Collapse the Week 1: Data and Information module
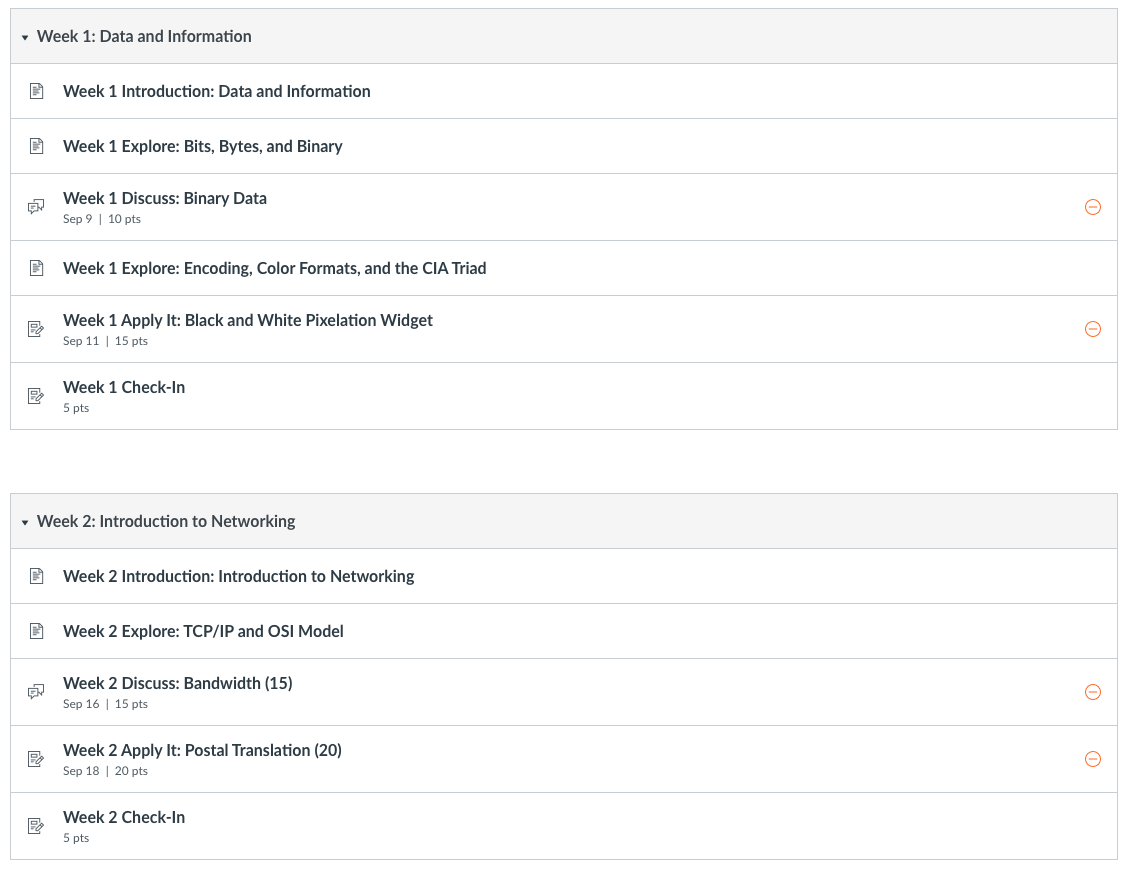The height and width of the screenshot is (870, 1128). tap(24, 36)
